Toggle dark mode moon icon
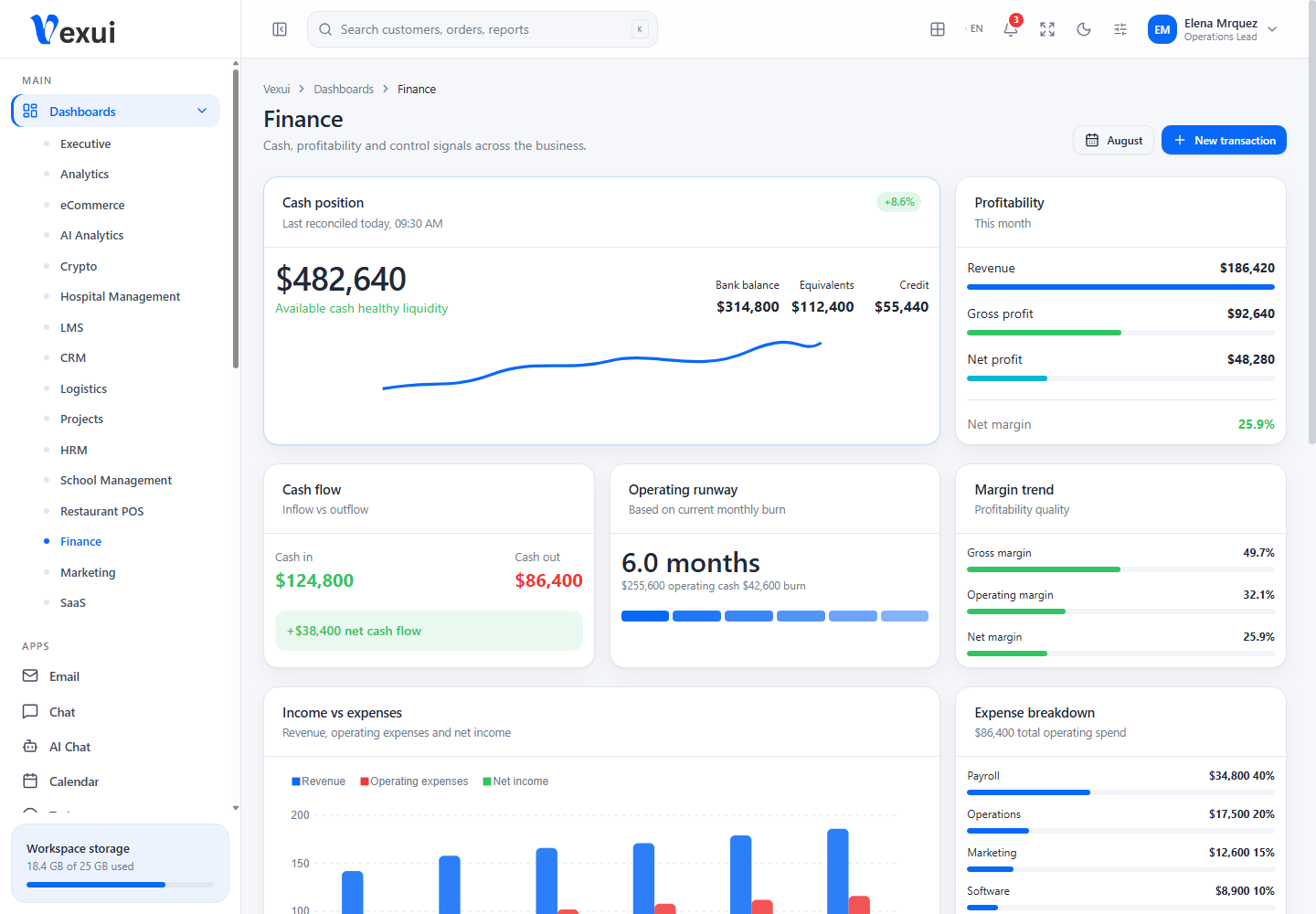The width and height of the screenshot is (1316, 914). click(1084, 29)
